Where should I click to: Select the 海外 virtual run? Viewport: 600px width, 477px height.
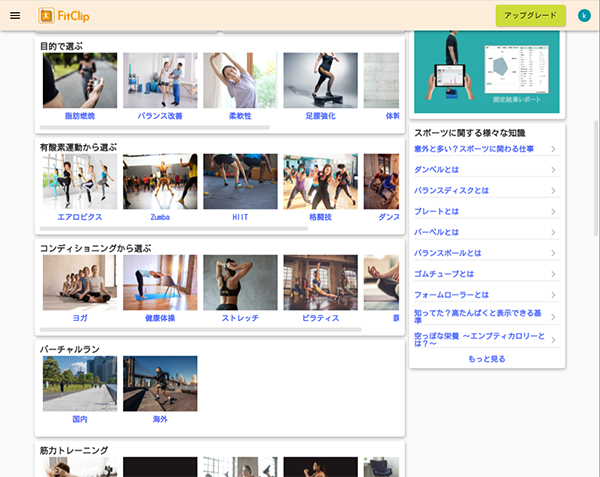pos(160,383)
